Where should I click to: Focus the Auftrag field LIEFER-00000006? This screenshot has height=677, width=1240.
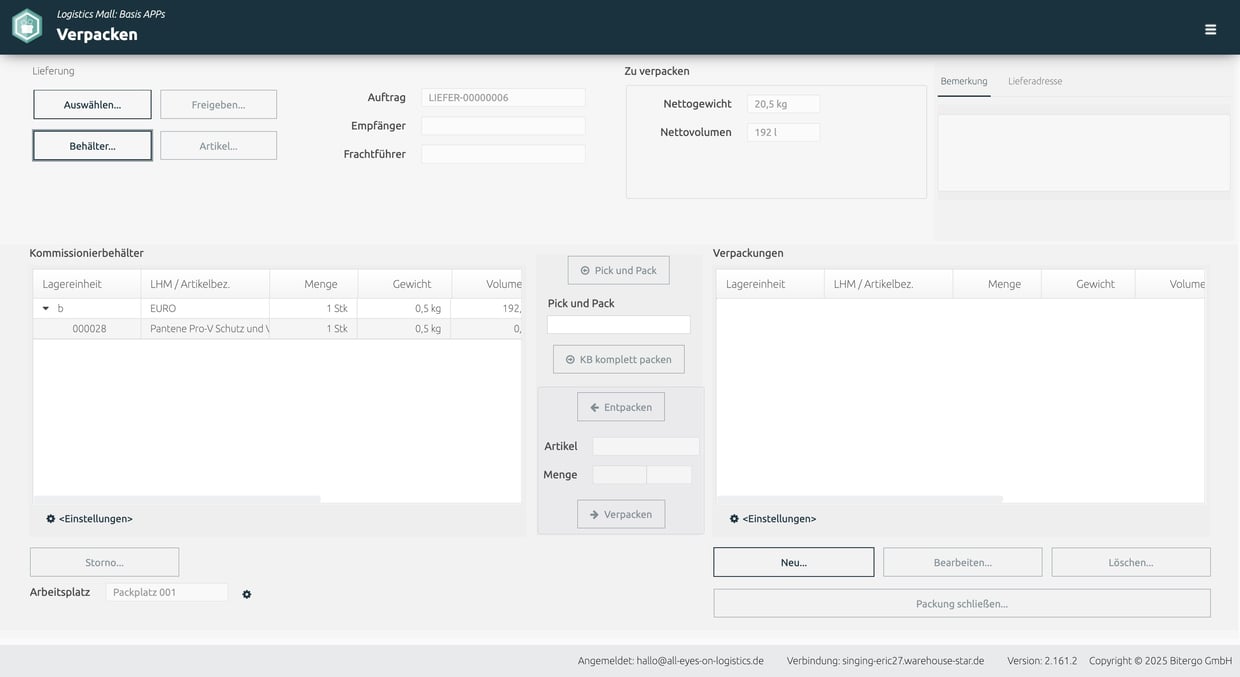point(503,98)
